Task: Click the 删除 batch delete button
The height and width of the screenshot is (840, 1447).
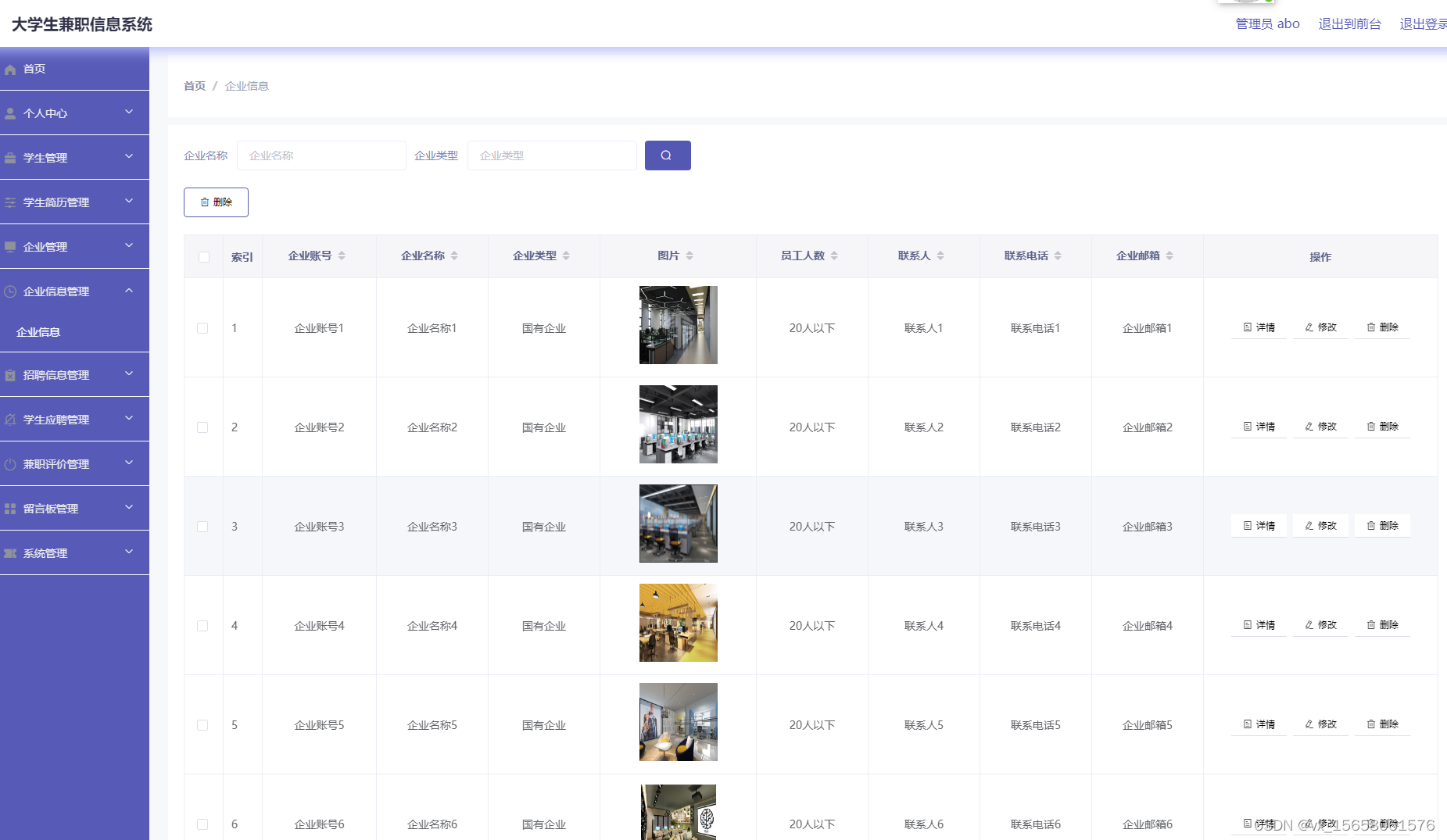Action: click(216, 202)
